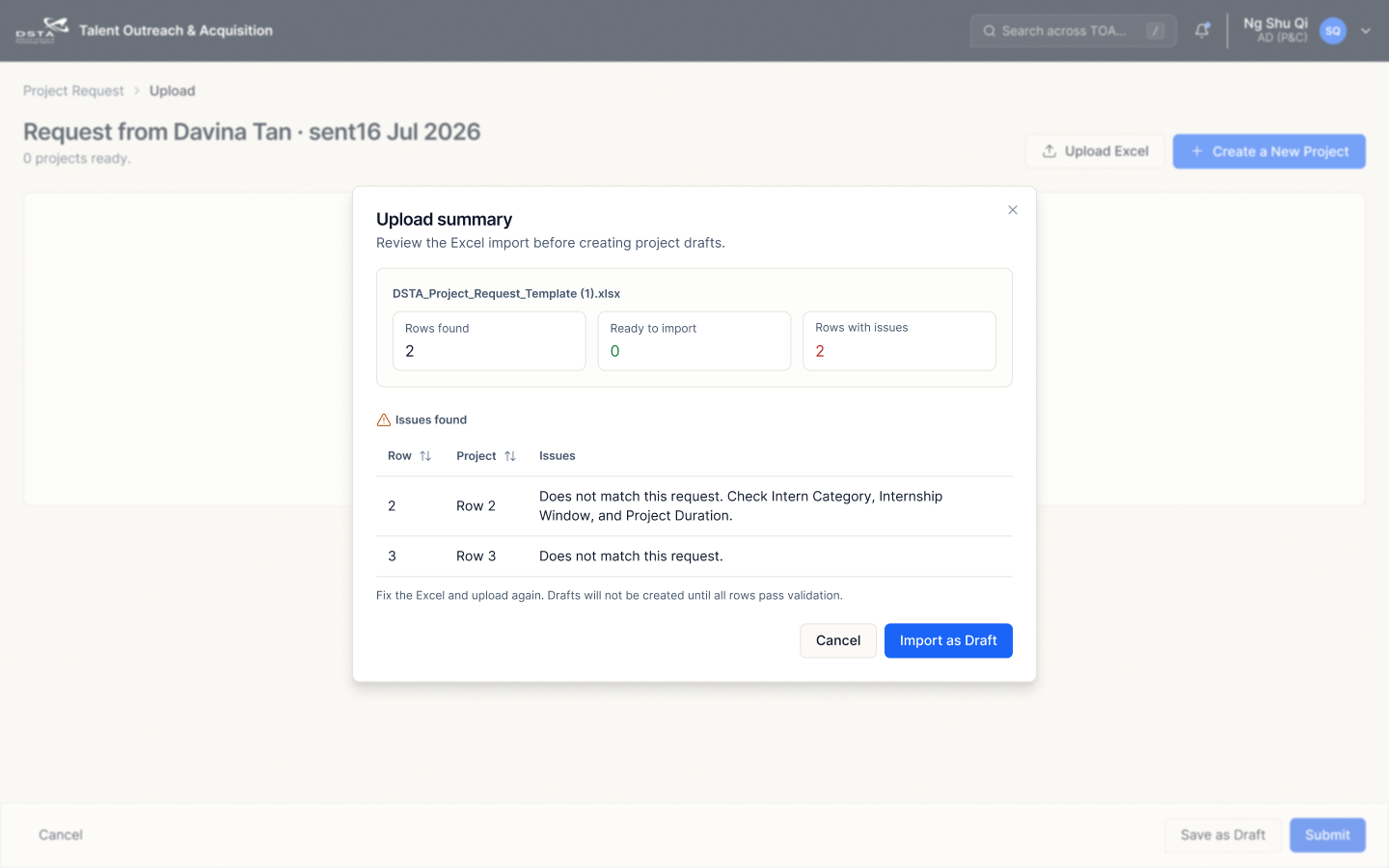Click the breadcrumb chevron separator
This screenshot has height=868, width=1389.
point(137,91)
